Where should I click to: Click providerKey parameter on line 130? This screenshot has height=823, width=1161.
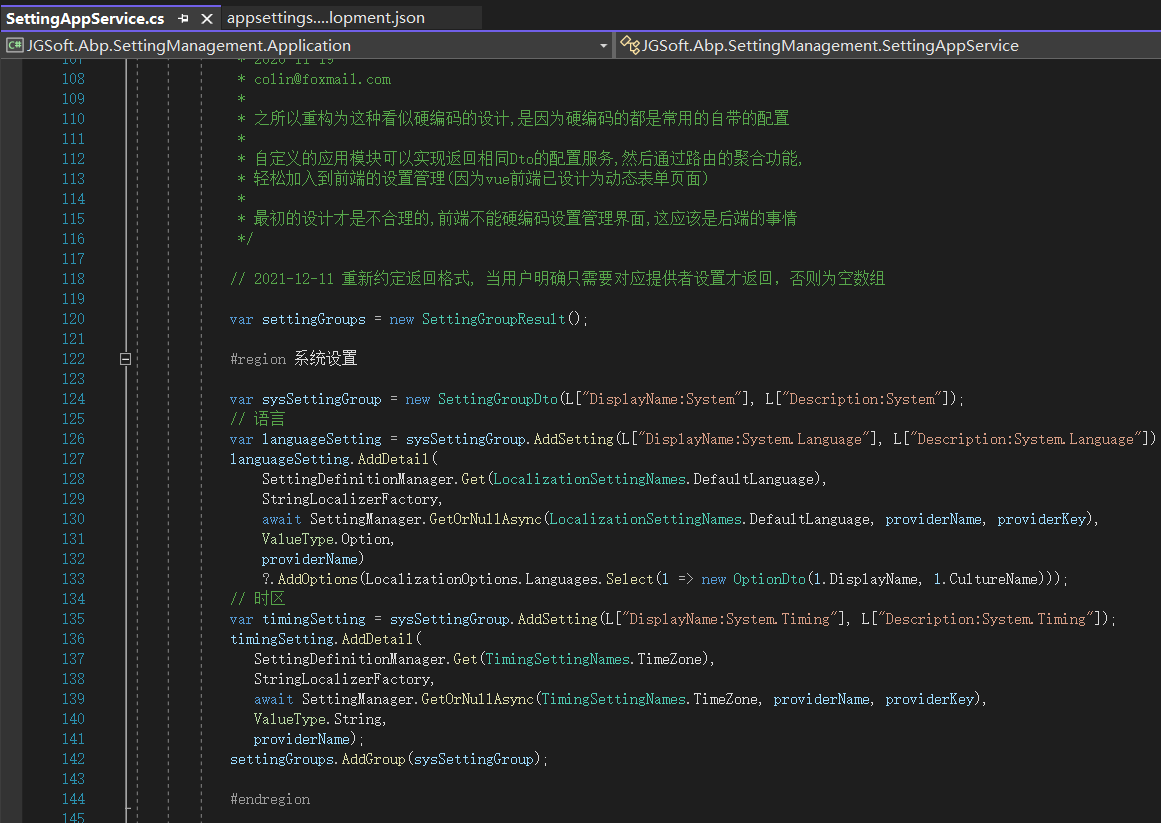tap(1042, 519)
